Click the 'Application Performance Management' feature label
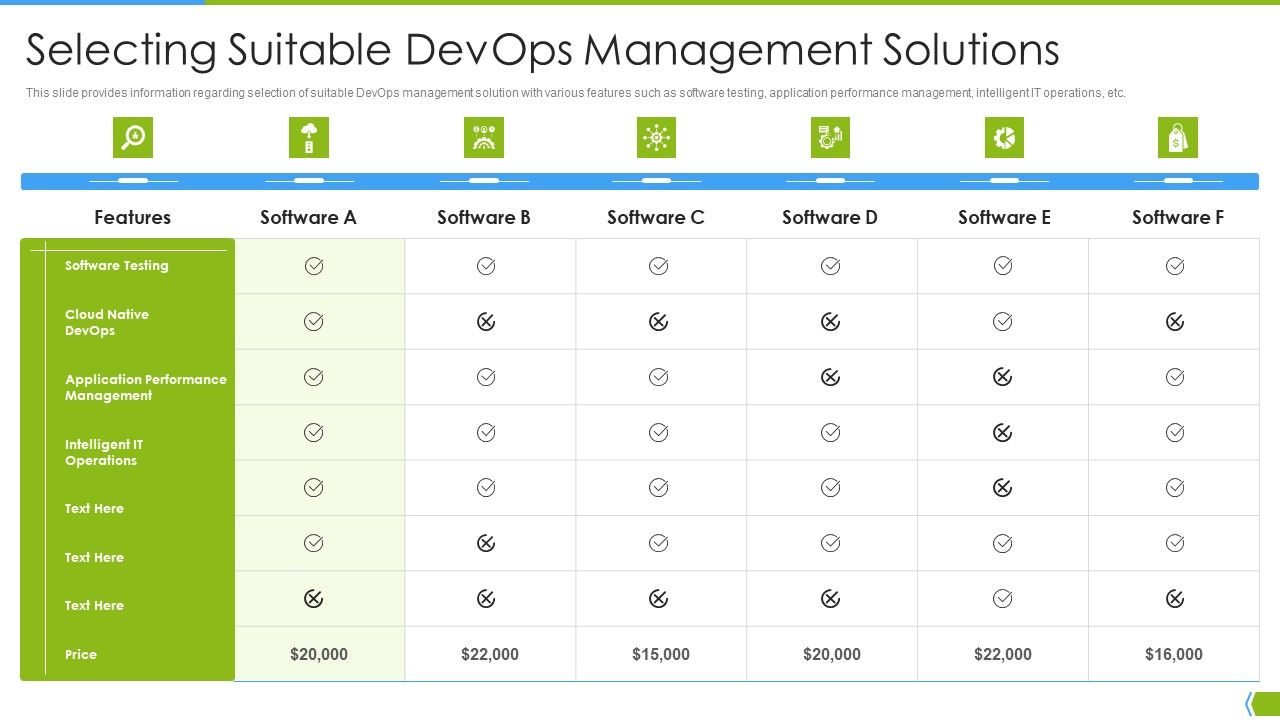The width and height of the screenshot is (1280, 720). [146, 387]
